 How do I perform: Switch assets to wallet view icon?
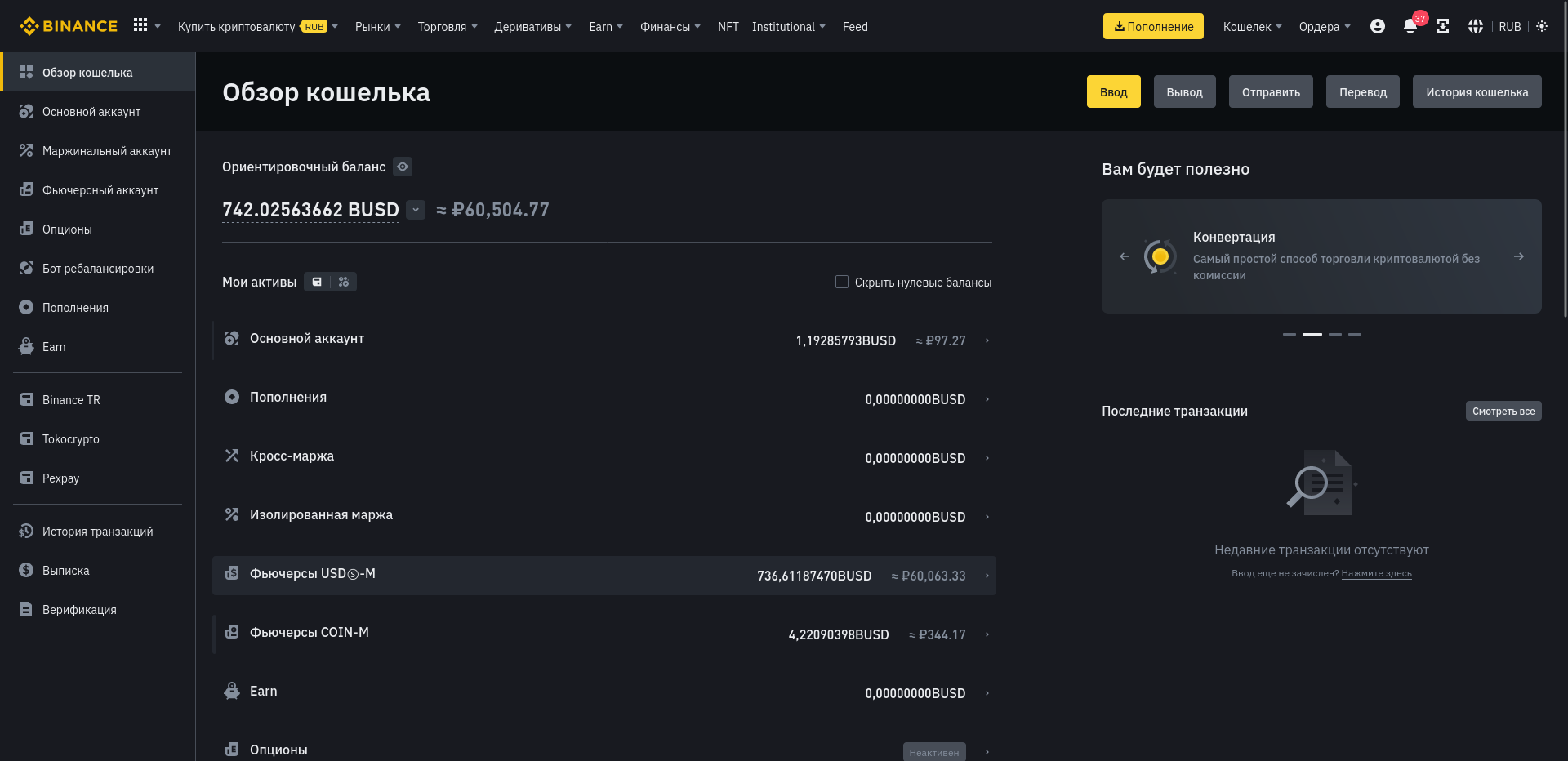317,282
